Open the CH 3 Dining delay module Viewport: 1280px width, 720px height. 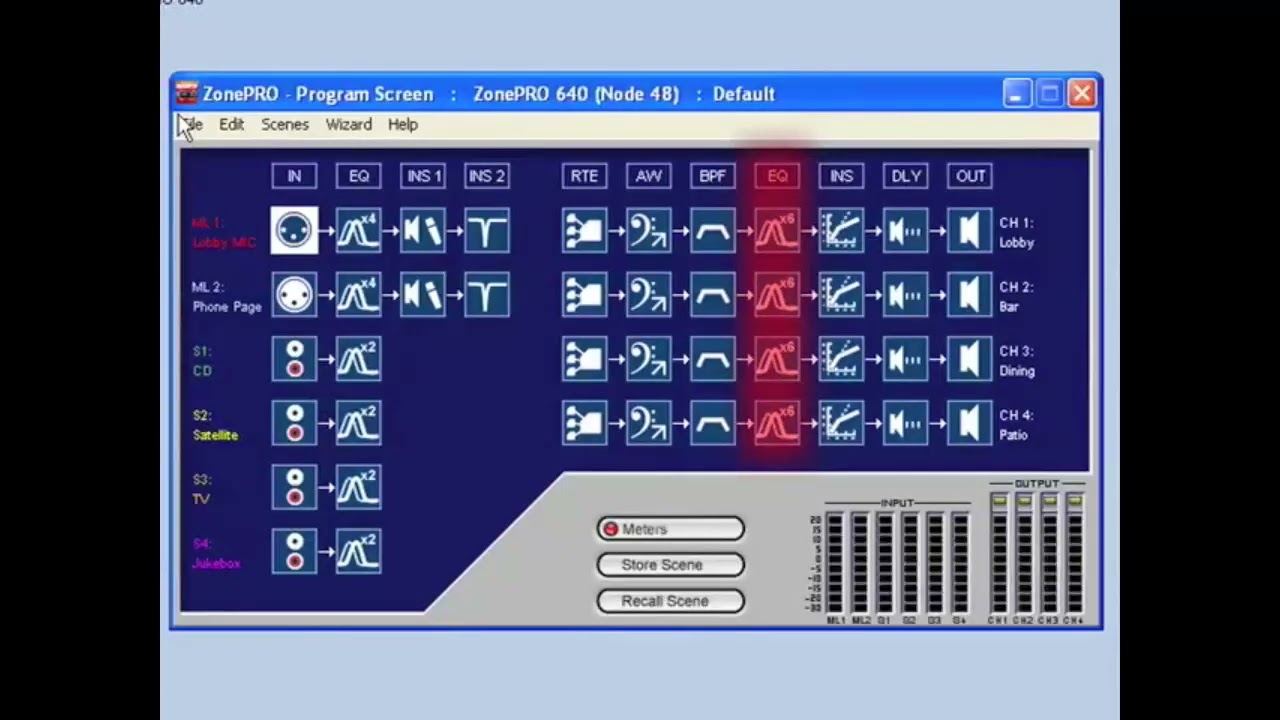coord(905,359)
